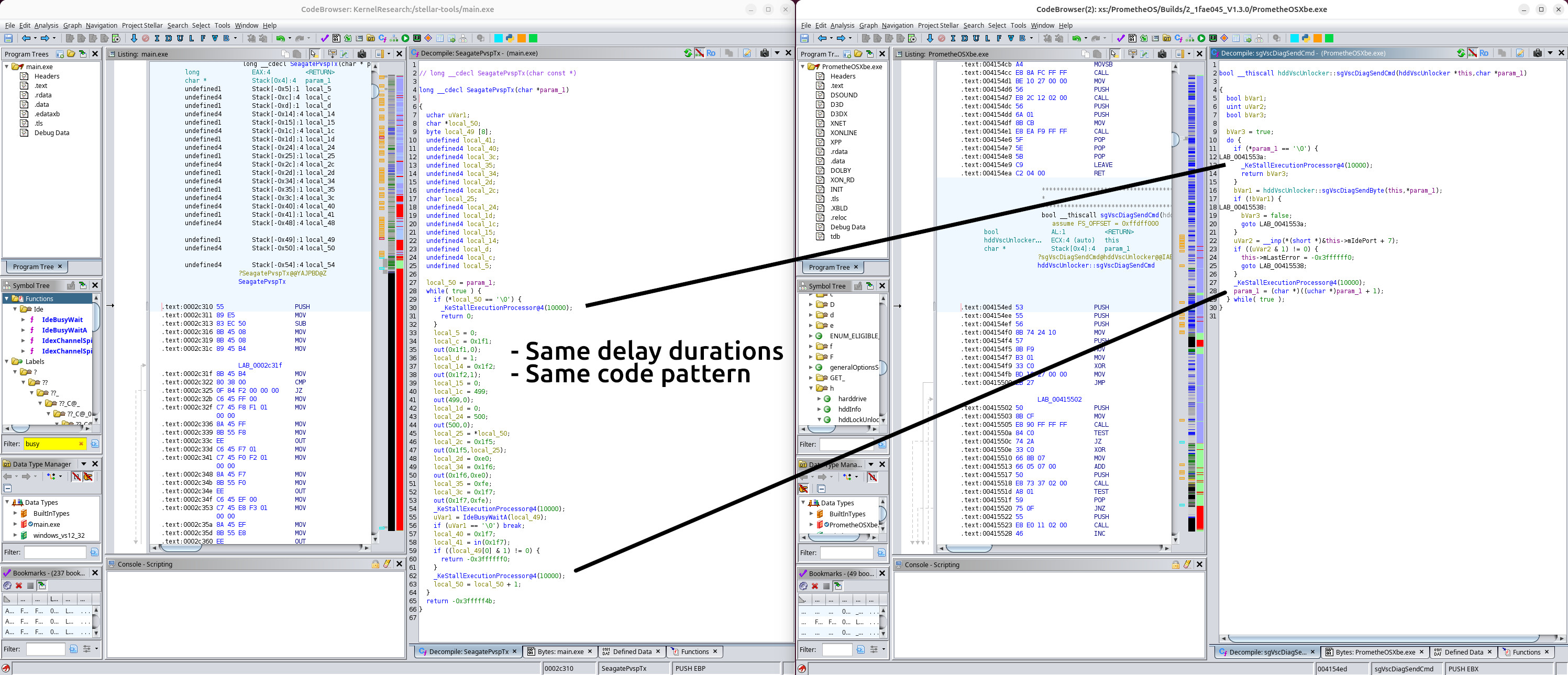Select hddInfo node in right Symbol Tree
The height and width of the screenshot is (675, 1568).
click(849, 409)
